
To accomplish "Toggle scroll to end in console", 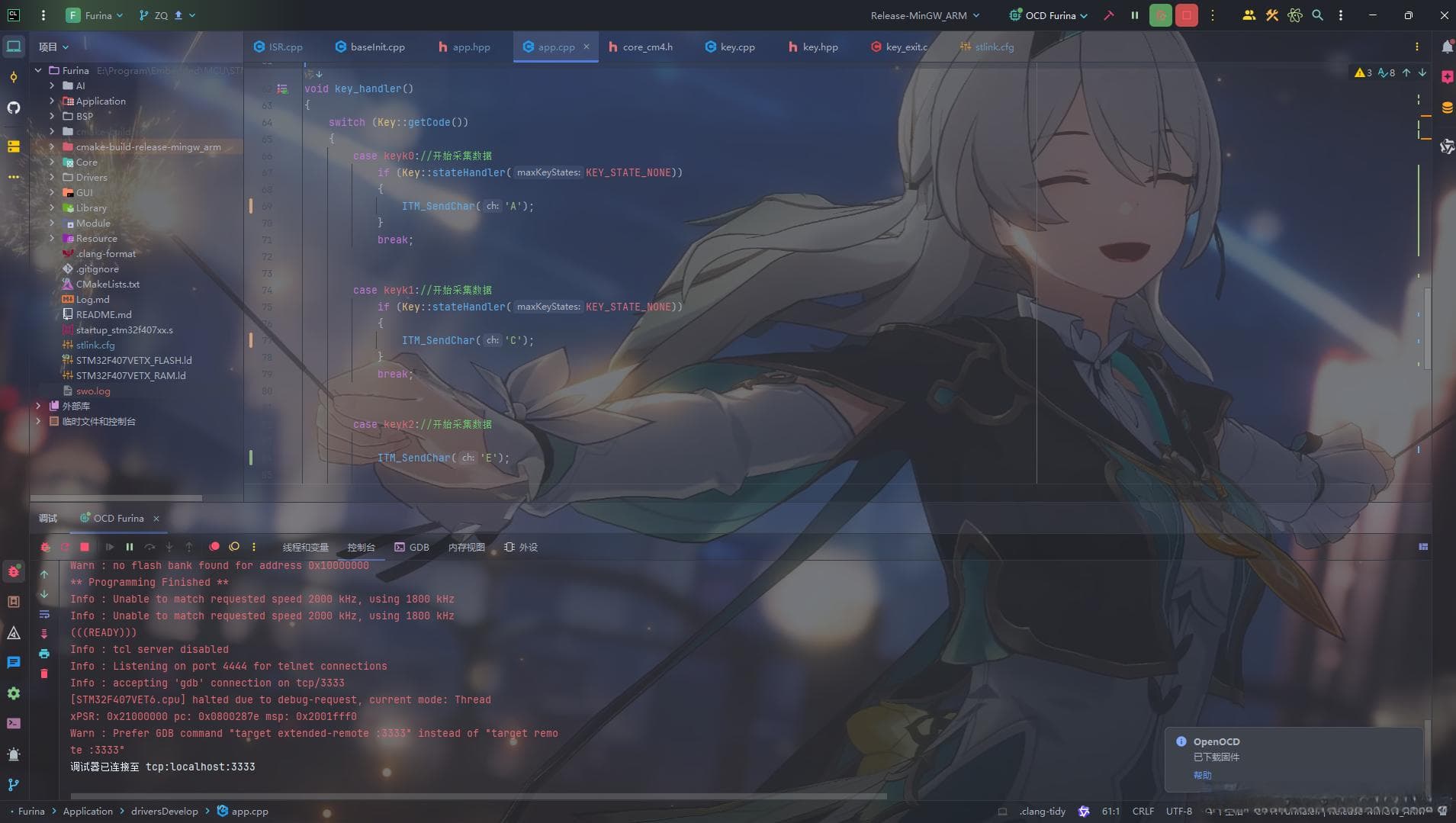I will [44, 634].
